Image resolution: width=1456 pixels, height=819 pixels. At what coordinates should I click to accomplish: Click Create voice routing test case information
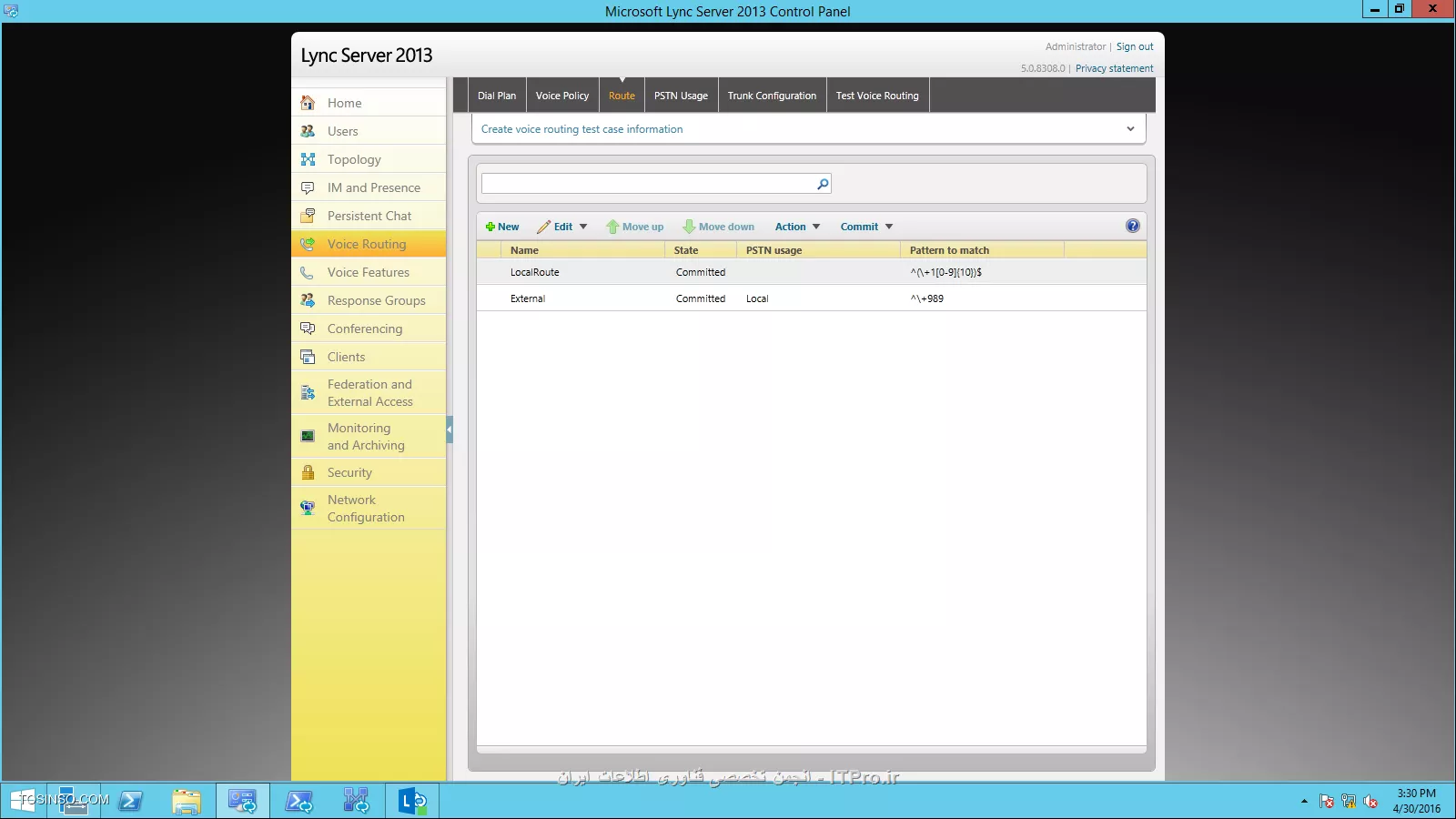click(581, 129)
